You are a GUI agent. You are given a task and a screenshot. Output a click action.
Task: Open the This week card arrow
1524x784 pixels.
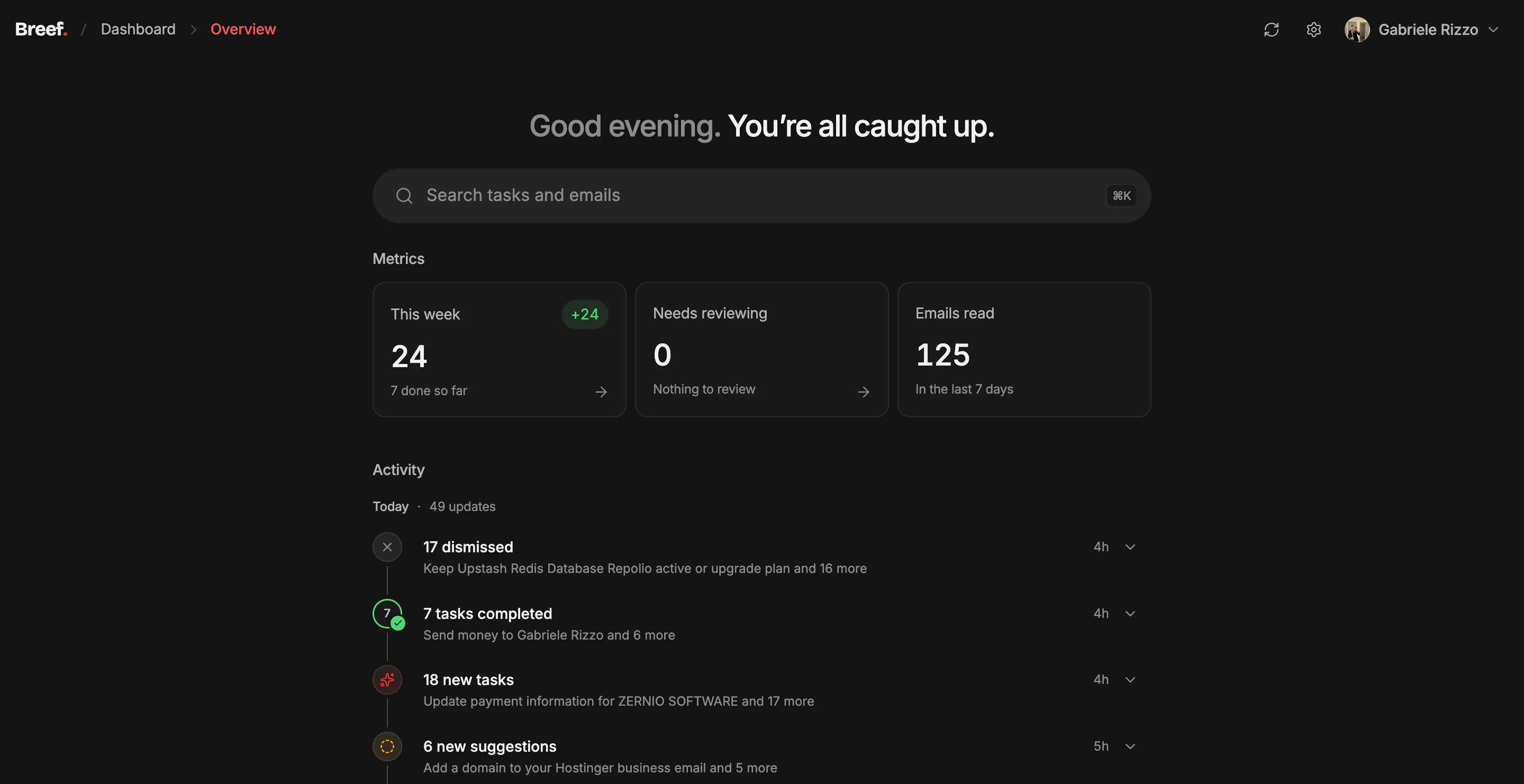pos(601,391)
